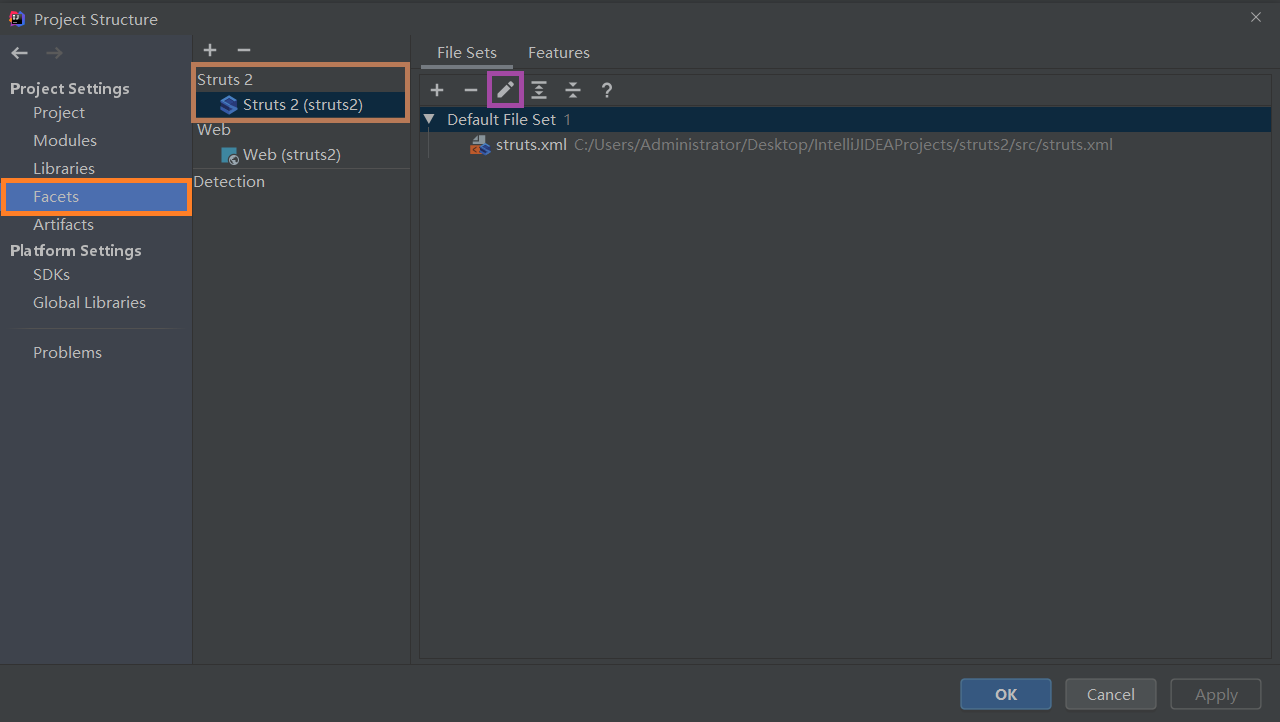
Task: Click the struts.xml file path text
Action: pos(843,145)
